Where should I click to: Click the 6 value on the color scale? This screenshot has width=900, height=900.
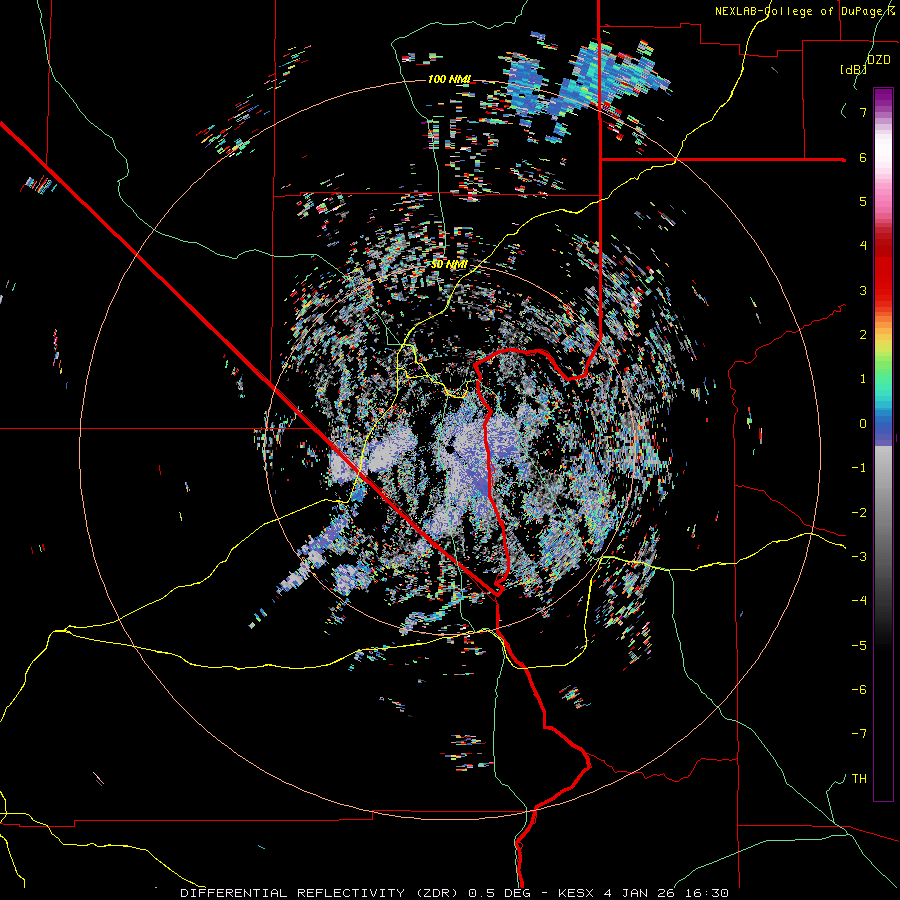(863, 157)
